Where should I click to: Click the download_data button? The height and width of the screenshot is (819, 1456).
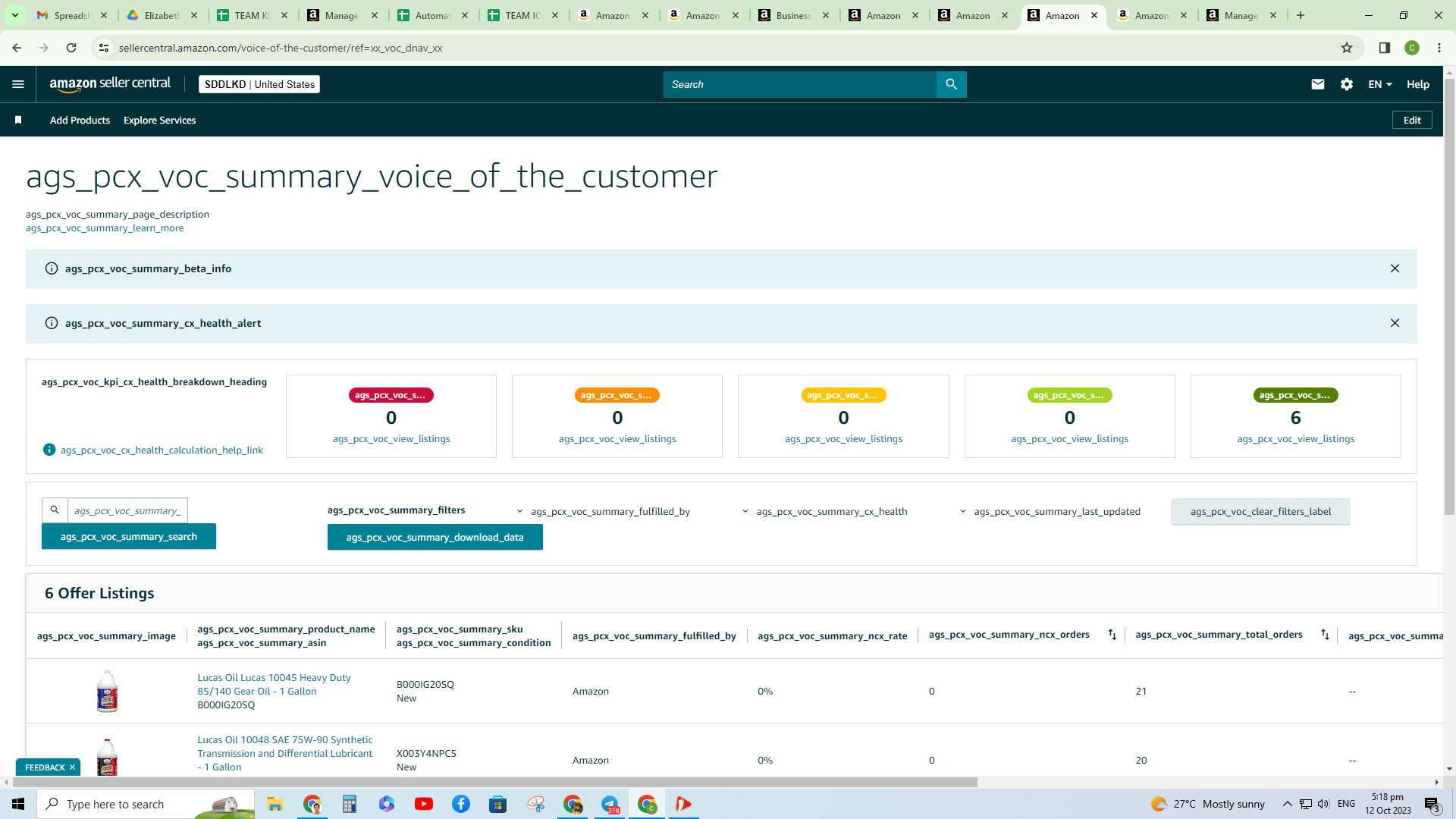click(x=435, y=537)
